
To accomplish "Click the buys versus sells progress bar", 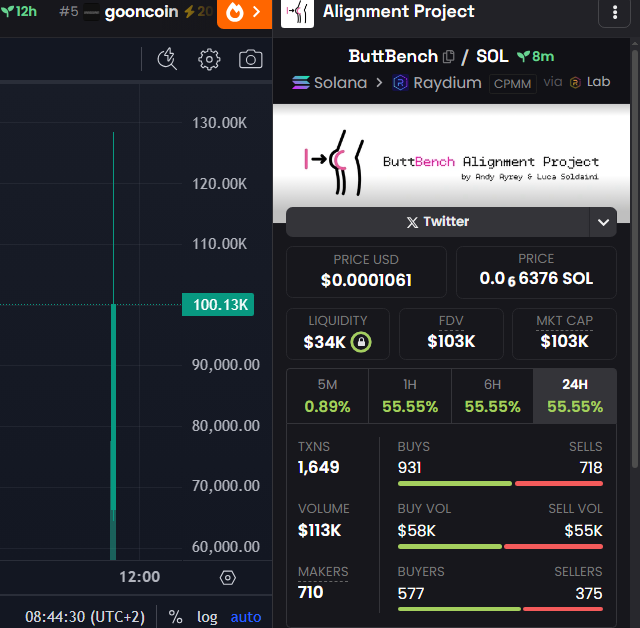I will [500, 484].
